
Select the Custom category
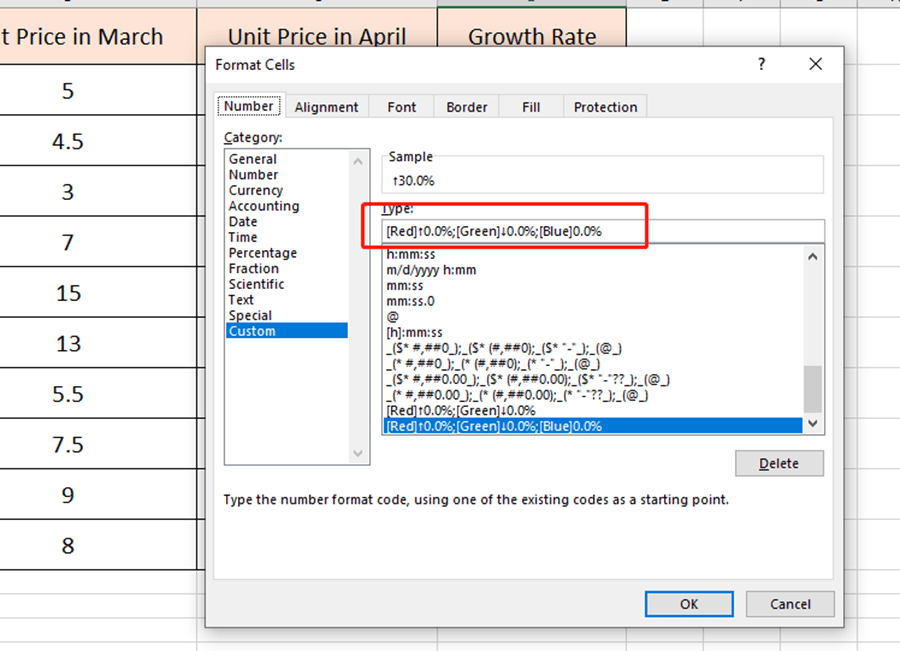tap(286, 331)
